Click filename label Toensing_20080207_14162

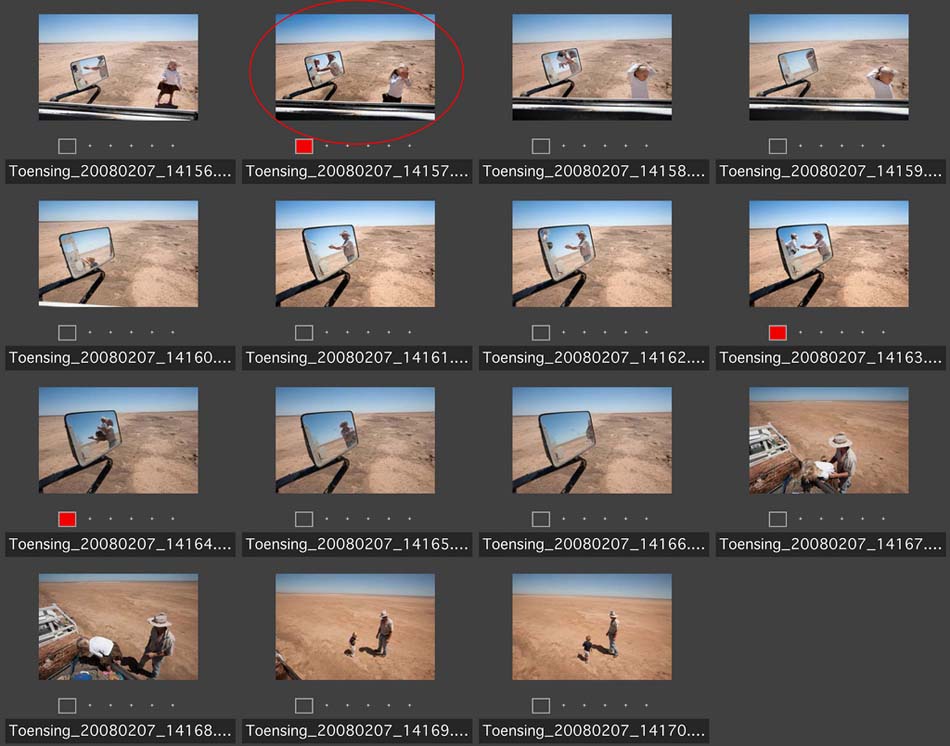pos(594,358)
